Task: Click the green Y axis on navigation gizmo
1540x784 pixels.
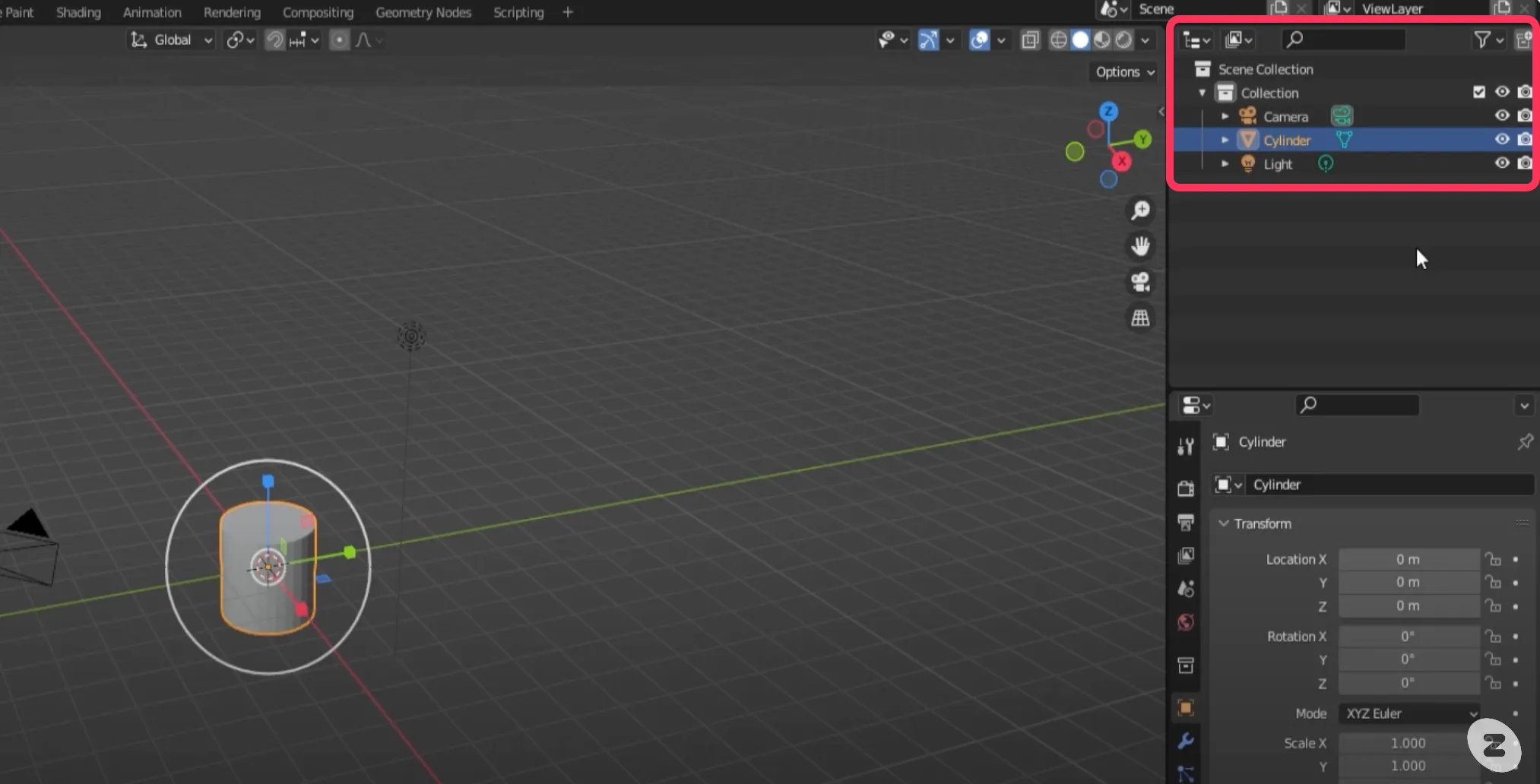Action: click(1142, 139)
